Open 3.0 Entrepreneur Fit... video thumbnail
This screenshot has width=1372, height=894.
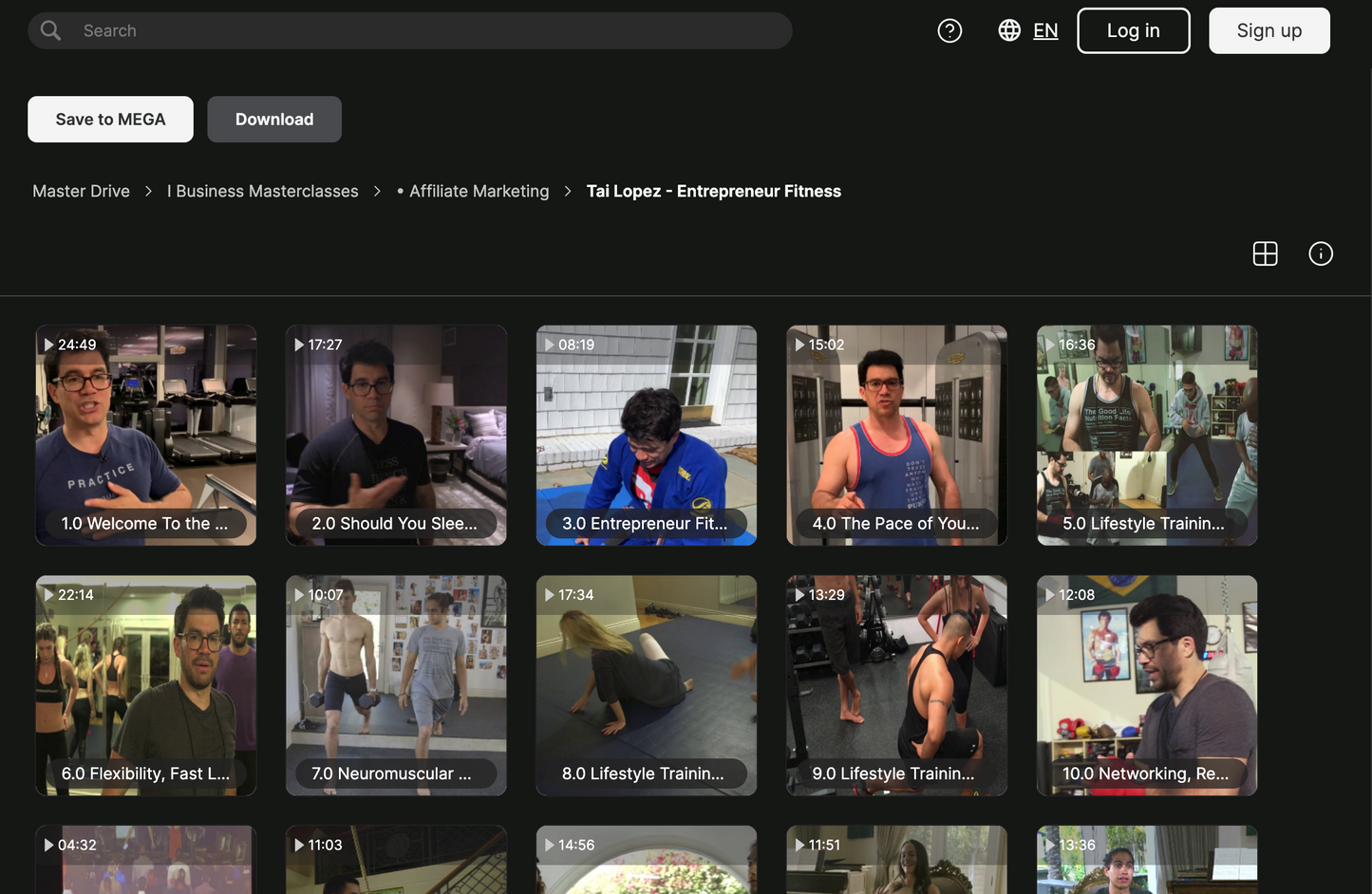point(647,436)
